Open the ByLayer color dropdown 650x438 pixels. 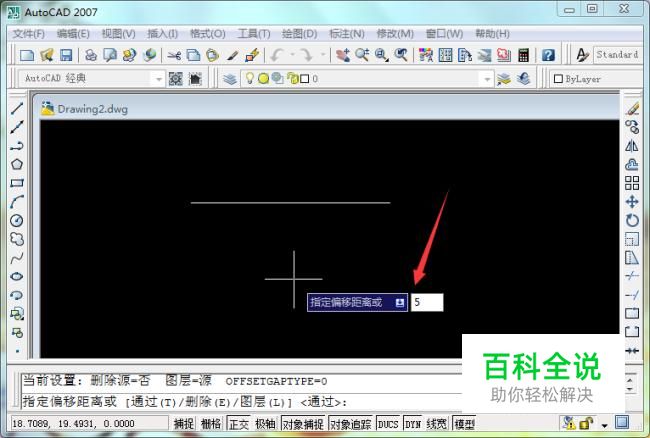(x=597, y=79)
